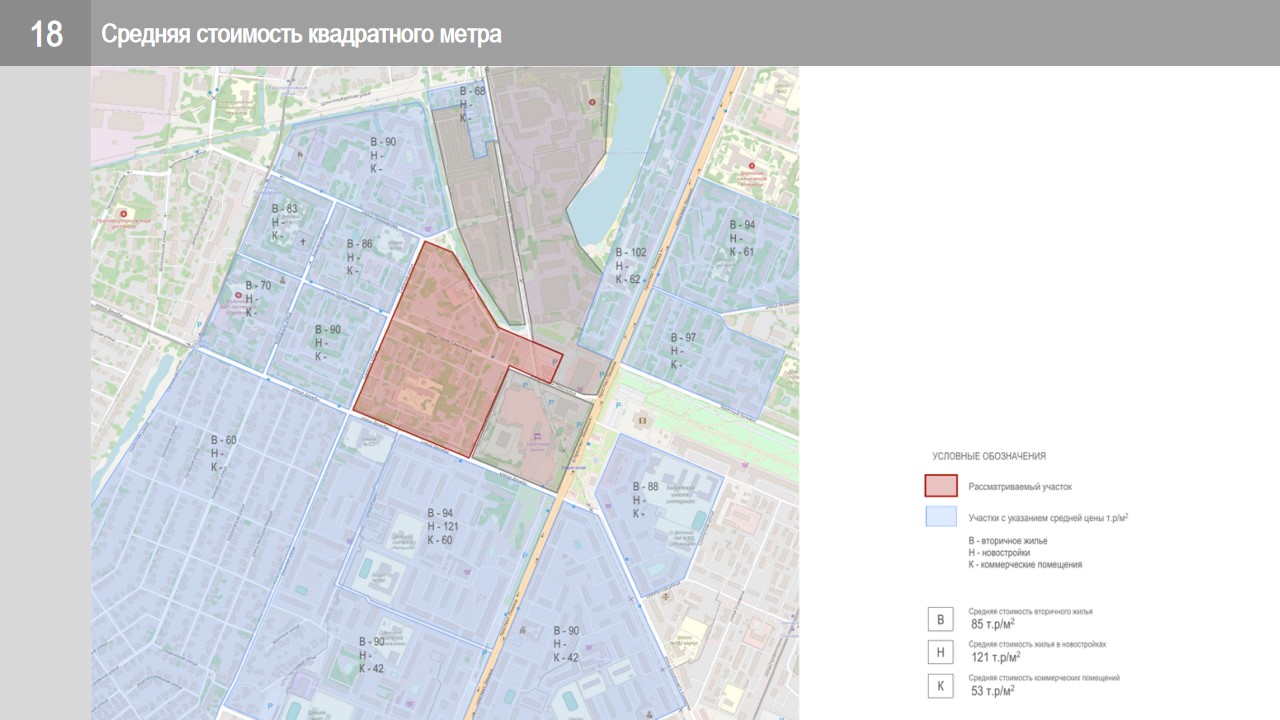Click the red 'Рассматриваемый участок' legend swatch
1280x720 pixels.
[x=940, y=486]
